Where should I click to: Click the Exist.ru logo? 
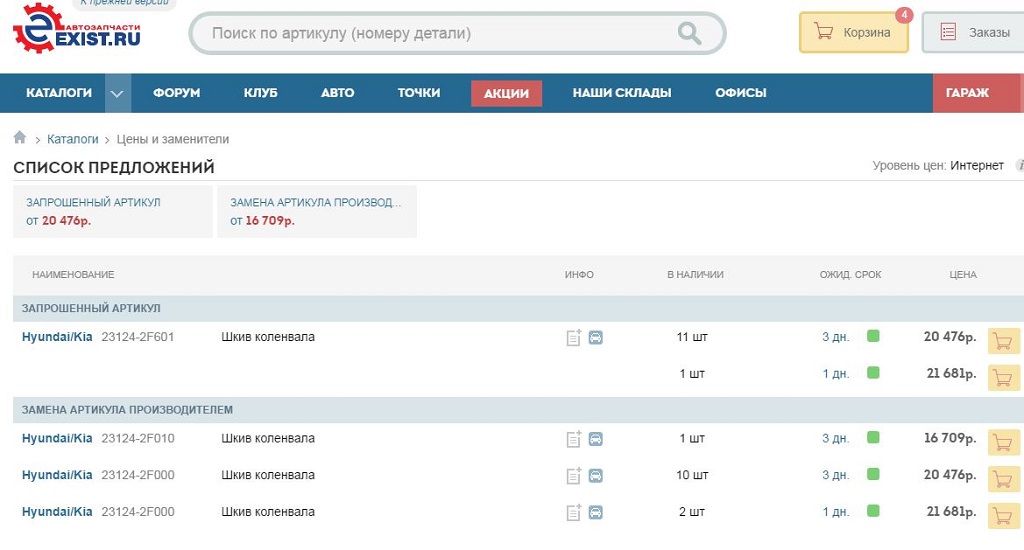76,29
